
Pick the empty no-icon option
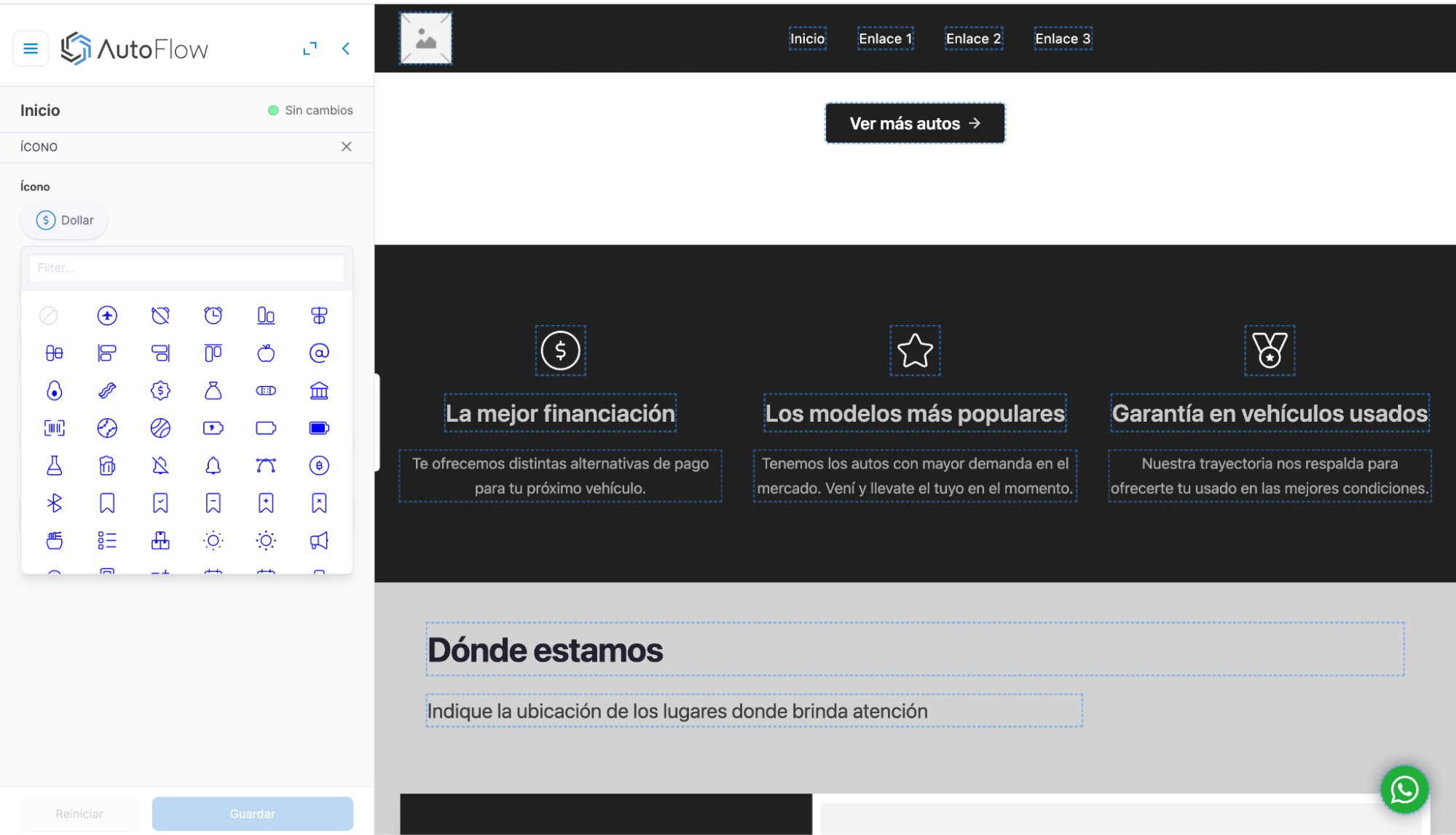click(49, 315)
